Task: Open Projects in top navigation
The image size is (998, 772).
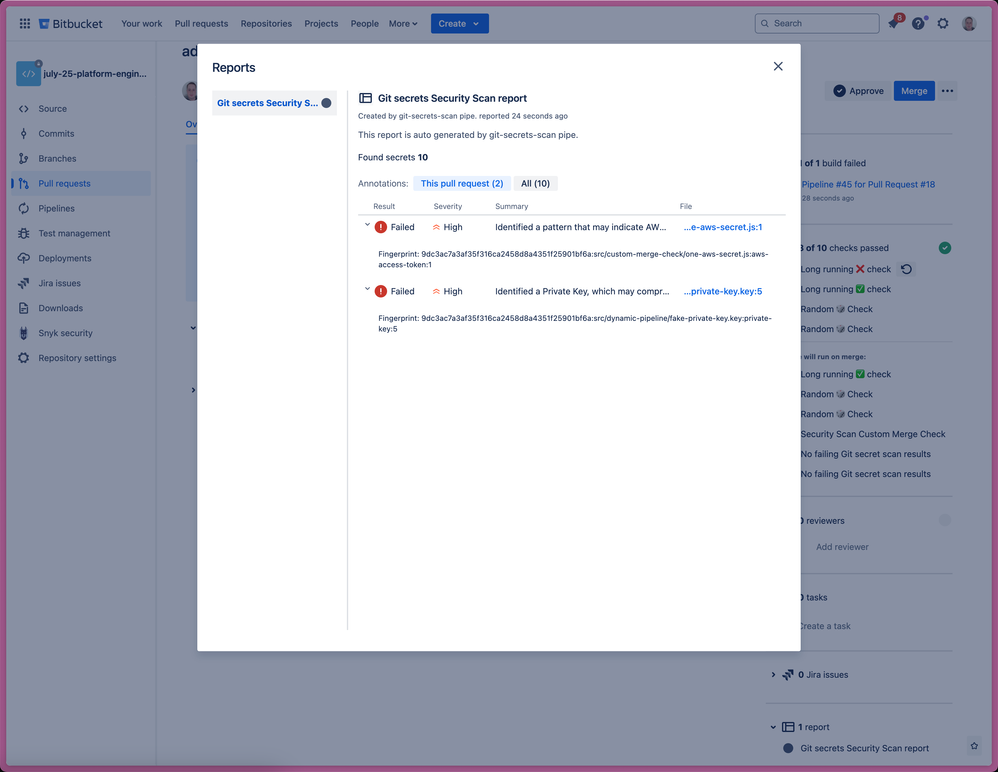Action: tap(321, 24)
